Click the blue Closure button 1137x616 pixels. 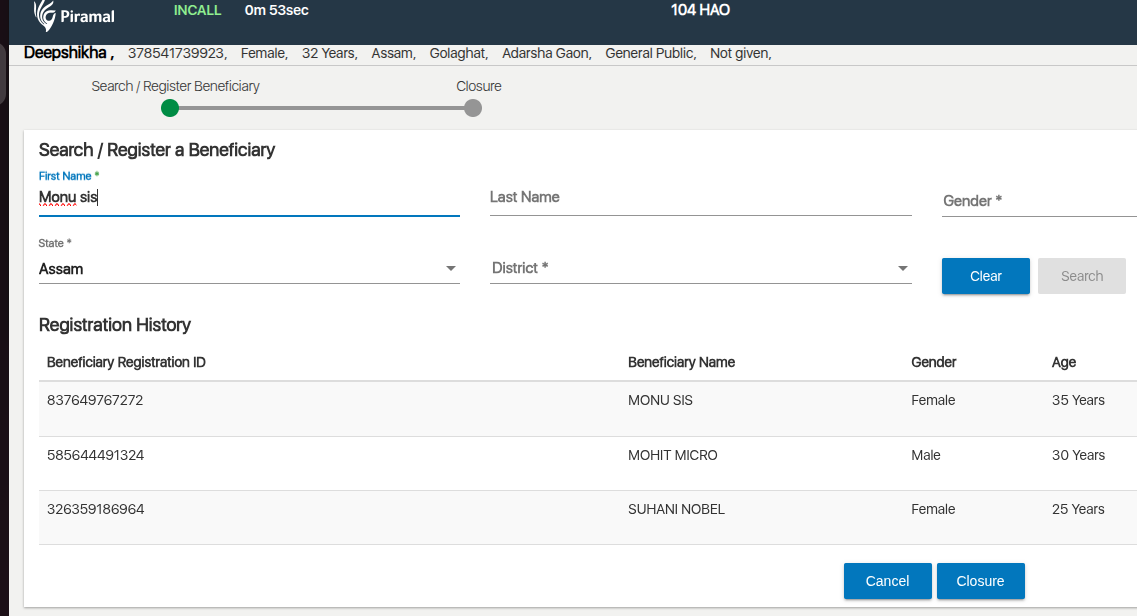pyautogui.click(x=980, y=581)
